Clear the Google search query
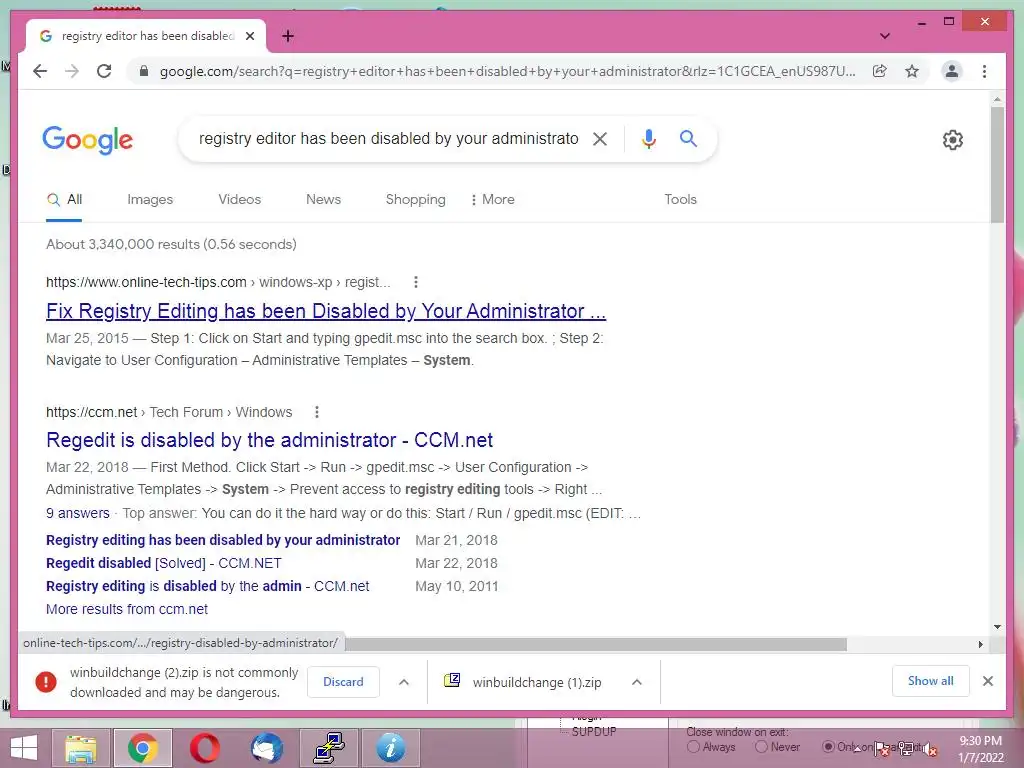 tap(600, 138)
